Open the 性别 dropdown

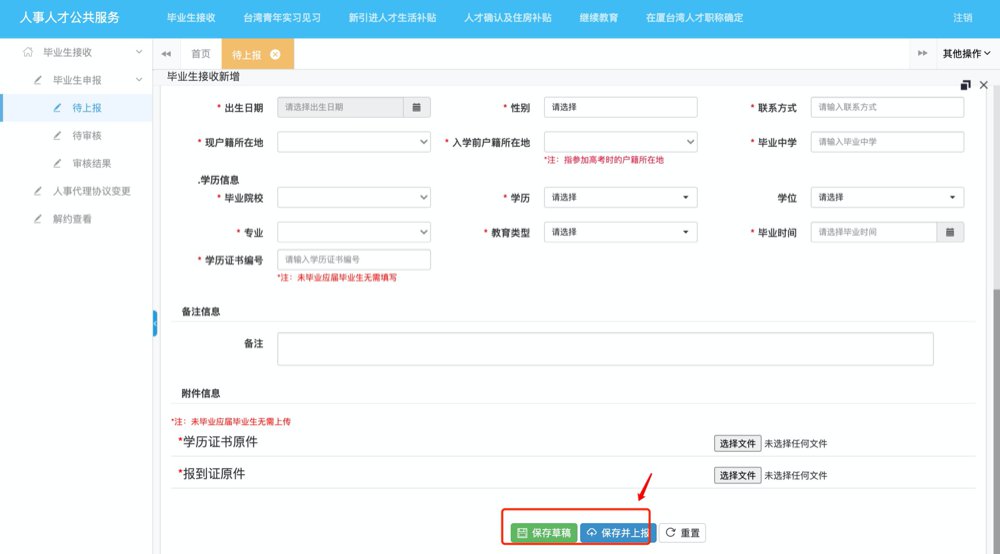point(619,107)
